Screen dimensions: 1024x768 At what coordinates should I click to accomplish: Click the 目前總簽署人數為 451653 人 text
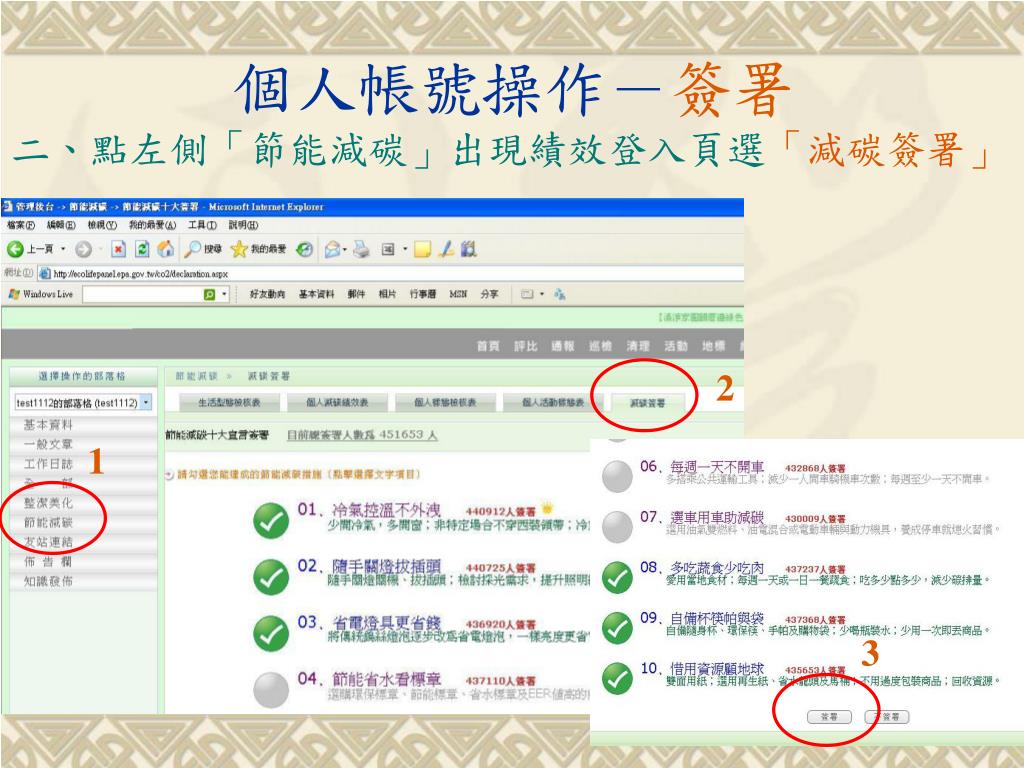coord(362,435)
